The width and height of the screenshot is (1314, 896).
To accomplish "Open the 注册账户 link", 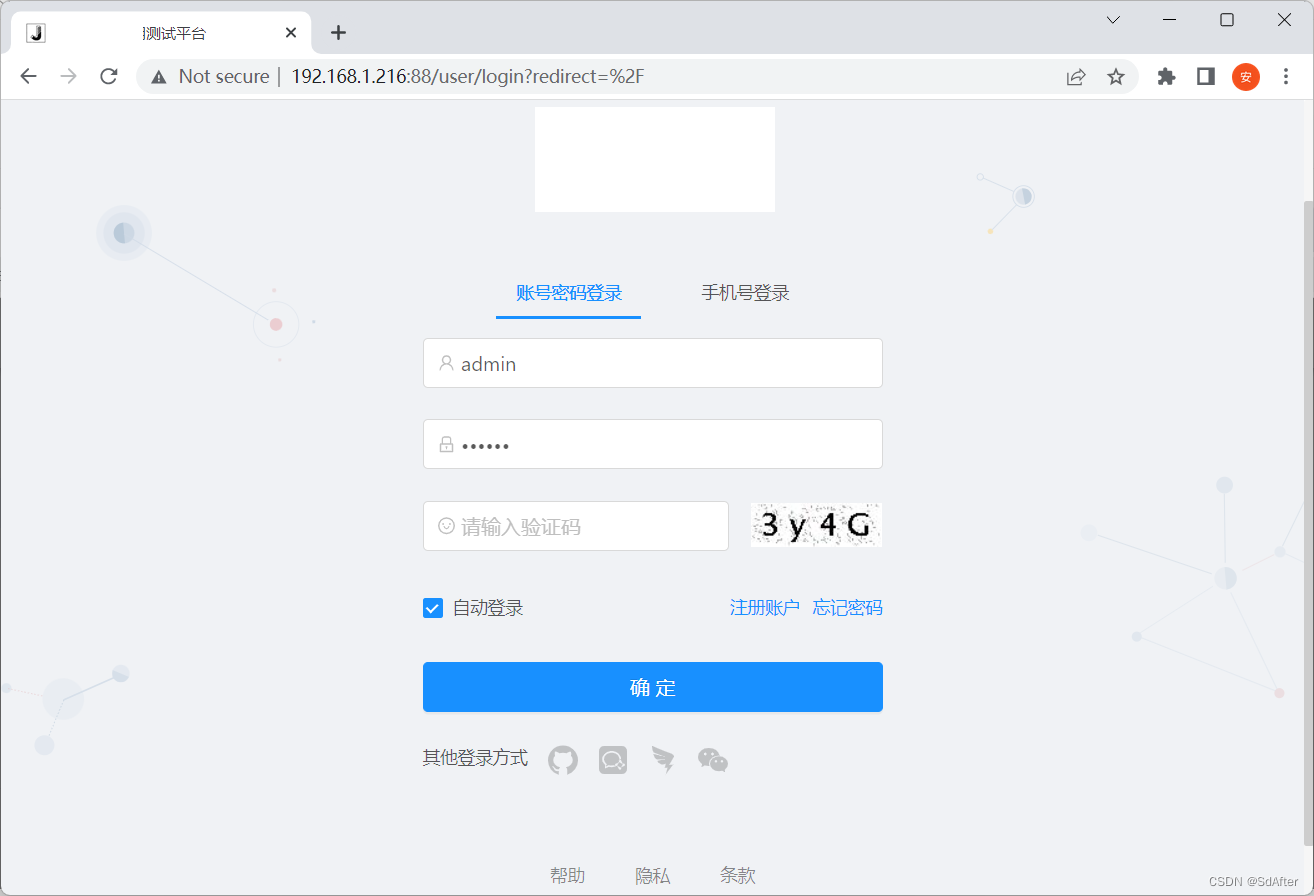I will click(765, 608).
